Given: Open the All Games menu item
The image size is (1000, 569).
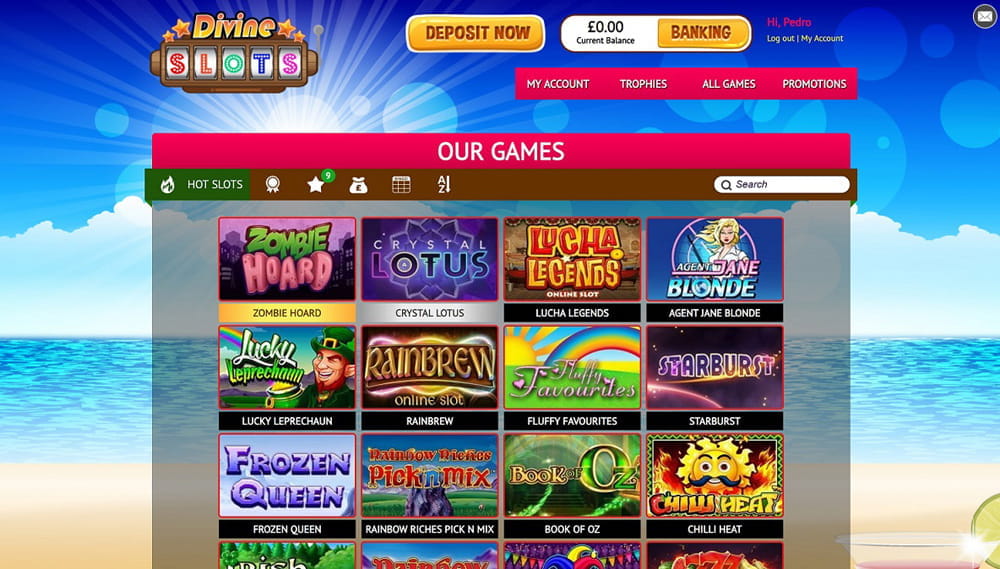Looking at the screenshot, I should point(729,84).
